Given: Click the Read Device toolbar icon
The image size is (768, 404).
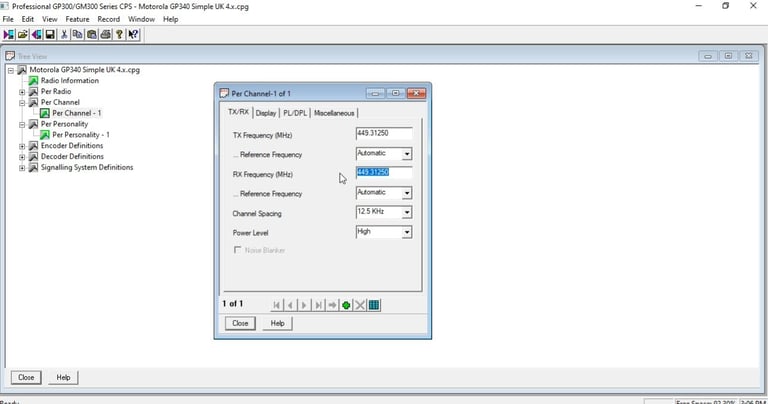Looking at the screenshot, I should click(9, 34).
